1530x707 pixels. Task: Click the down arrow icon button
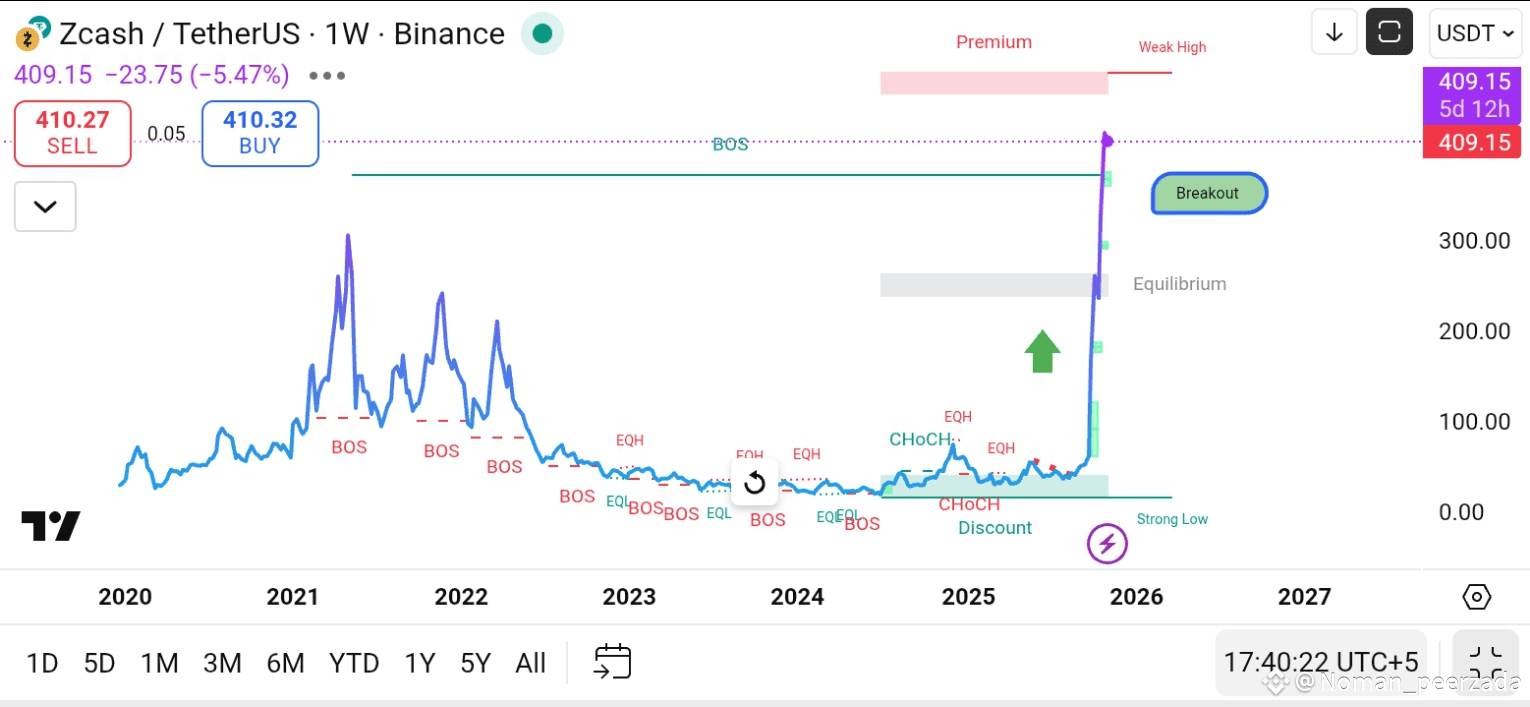[x=1334, y=32]
